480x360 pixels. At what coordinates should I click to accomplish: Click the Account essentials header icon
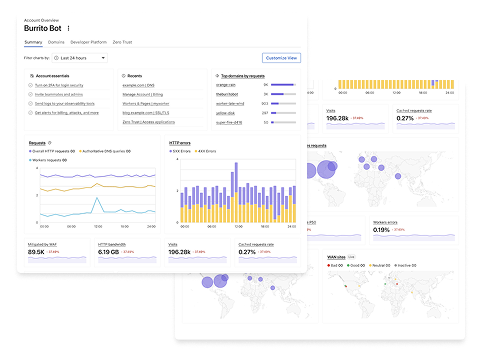coord(32,76)
